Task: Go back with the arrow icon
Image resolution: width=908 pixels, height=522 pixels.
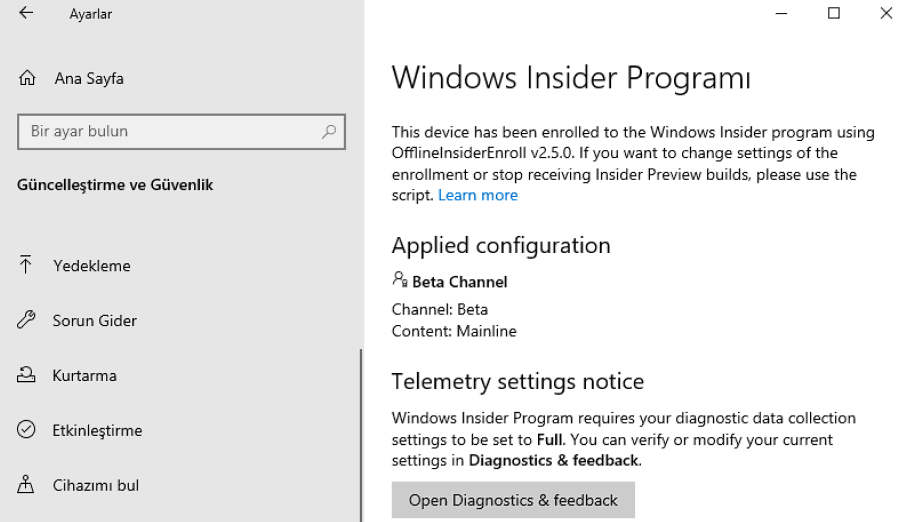Action: (26, 13)
